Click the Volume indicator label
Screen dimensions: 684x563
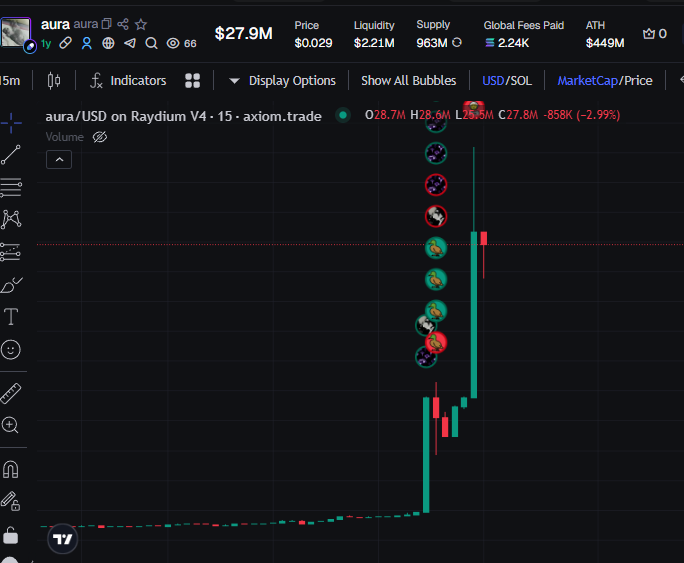(x=65, y=137)
